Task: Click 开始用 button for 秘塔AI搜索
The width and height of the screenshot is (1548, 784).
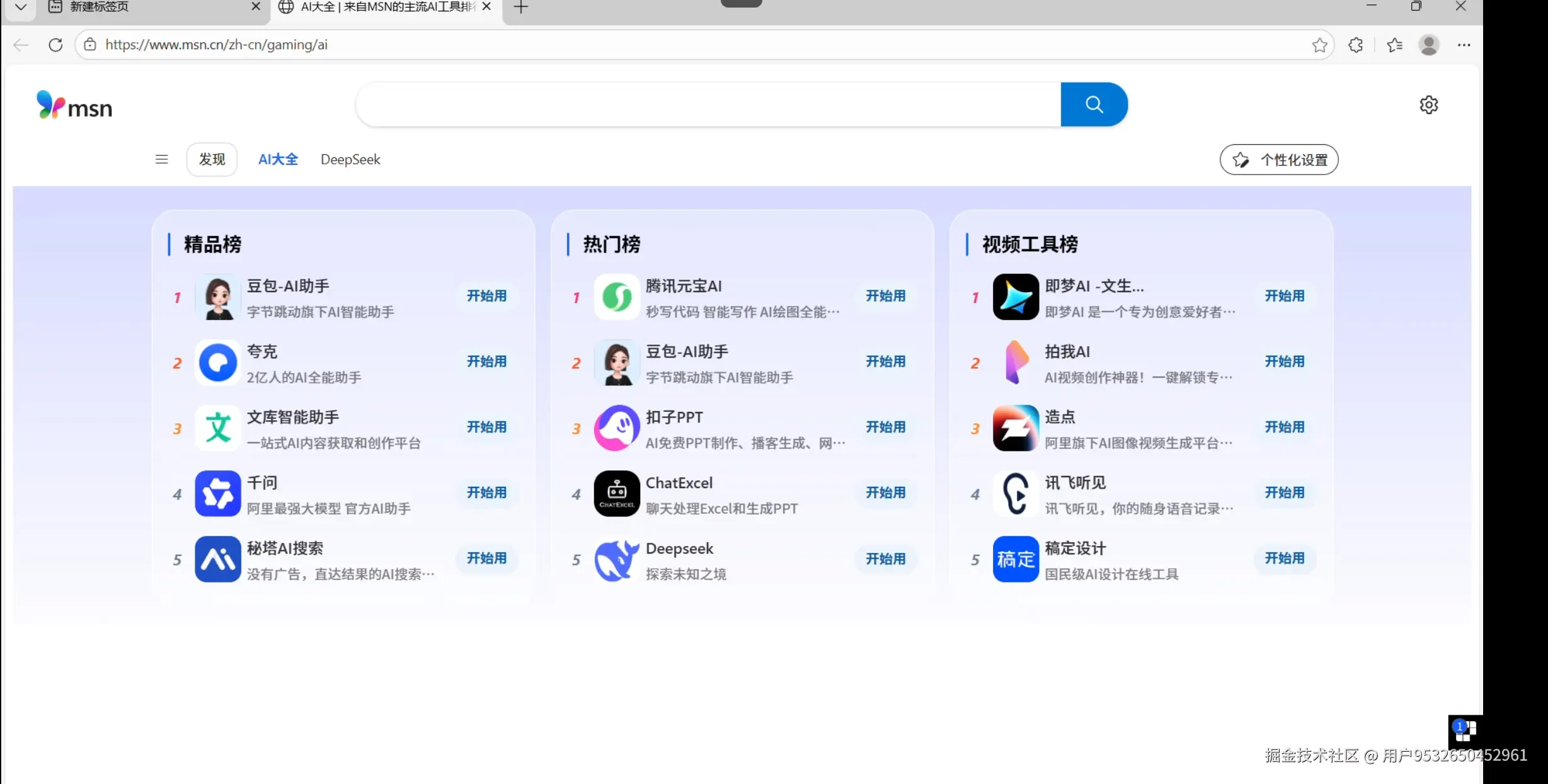Action: pyautogui.click(x=486, y=559)
